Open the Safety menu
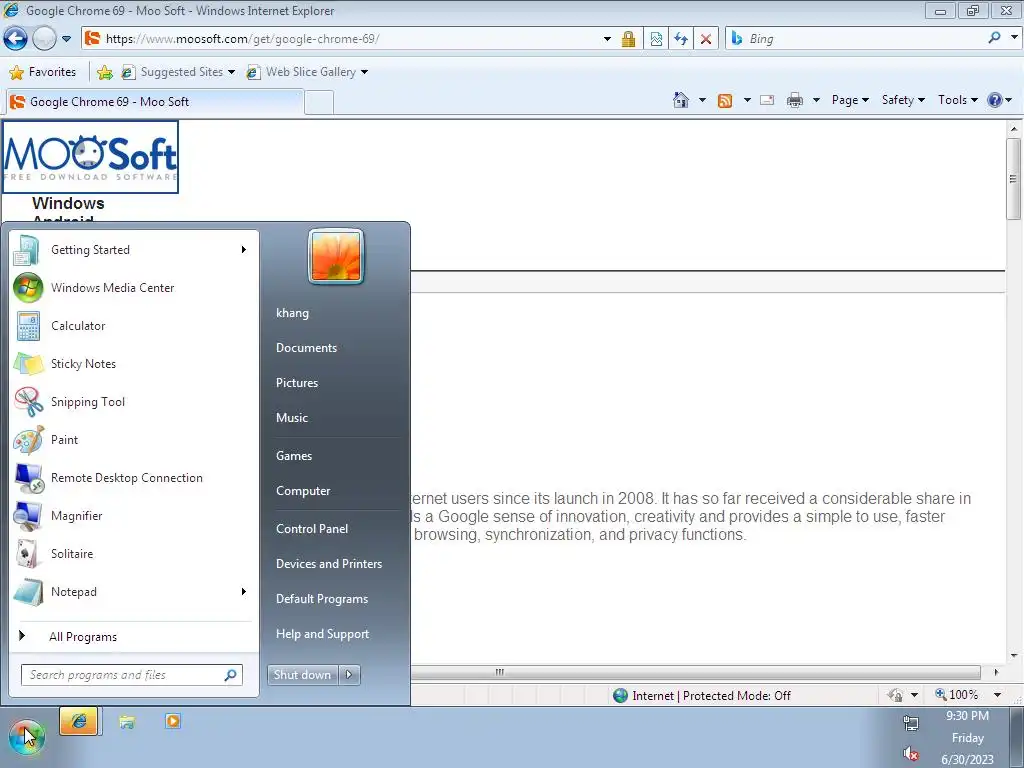Image resolution: width=1024 pixels, height=768 pixels. pyautogui.click(x=903, y=100)
